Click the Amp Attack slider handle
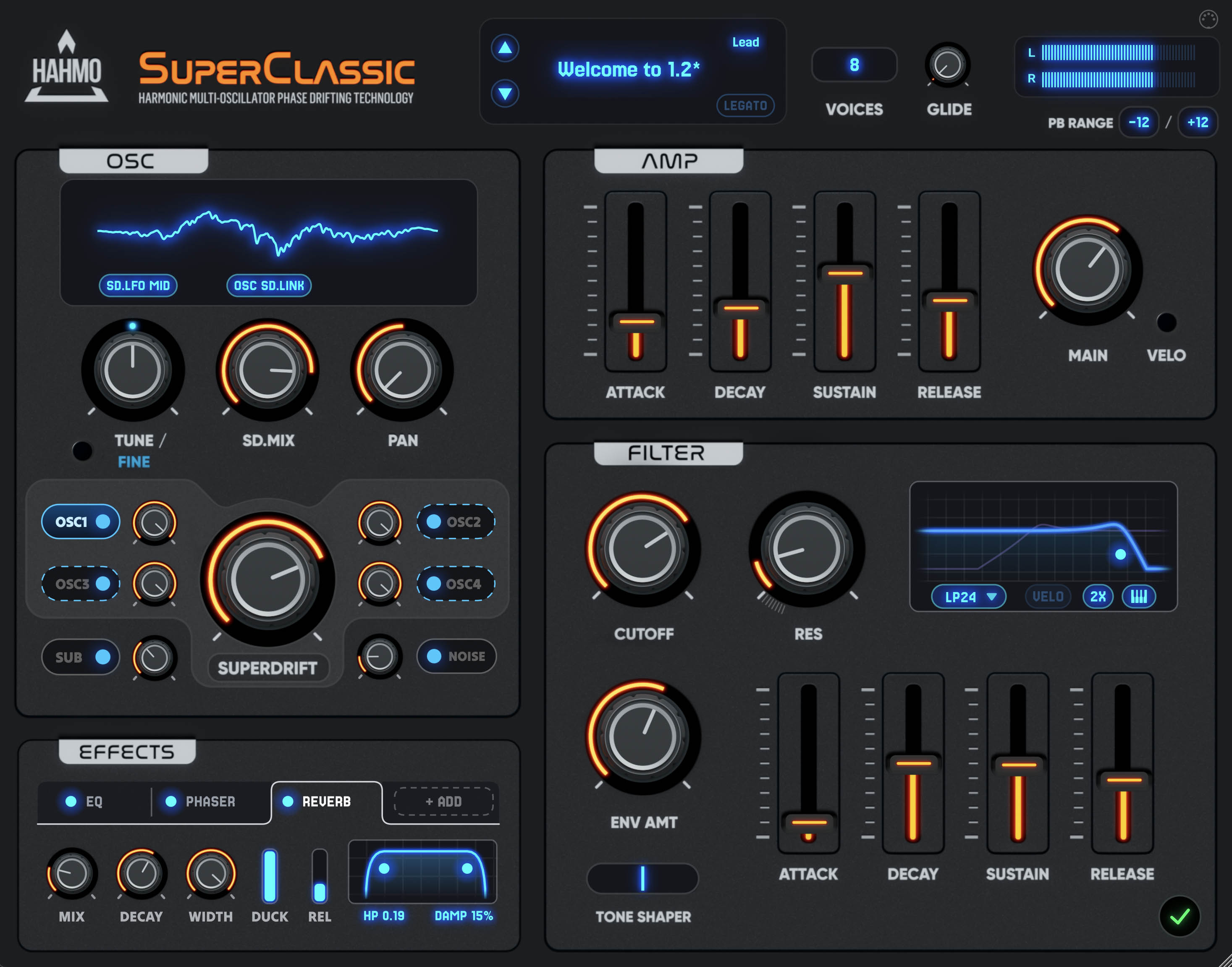The height and width of the screenshot is (967, 1232). (637, 322)
